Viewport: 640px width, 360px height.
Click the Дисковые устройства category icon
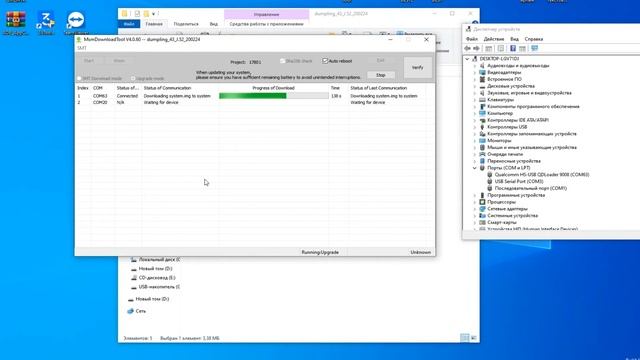point(482,86)
